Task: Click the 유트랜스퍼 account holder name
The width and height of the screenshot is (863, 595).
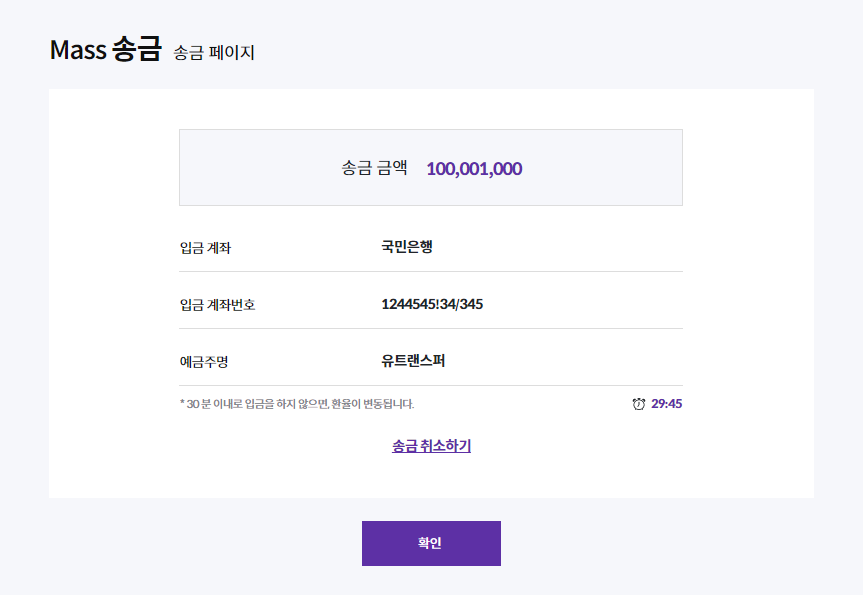Action: [x=413, y=361]
